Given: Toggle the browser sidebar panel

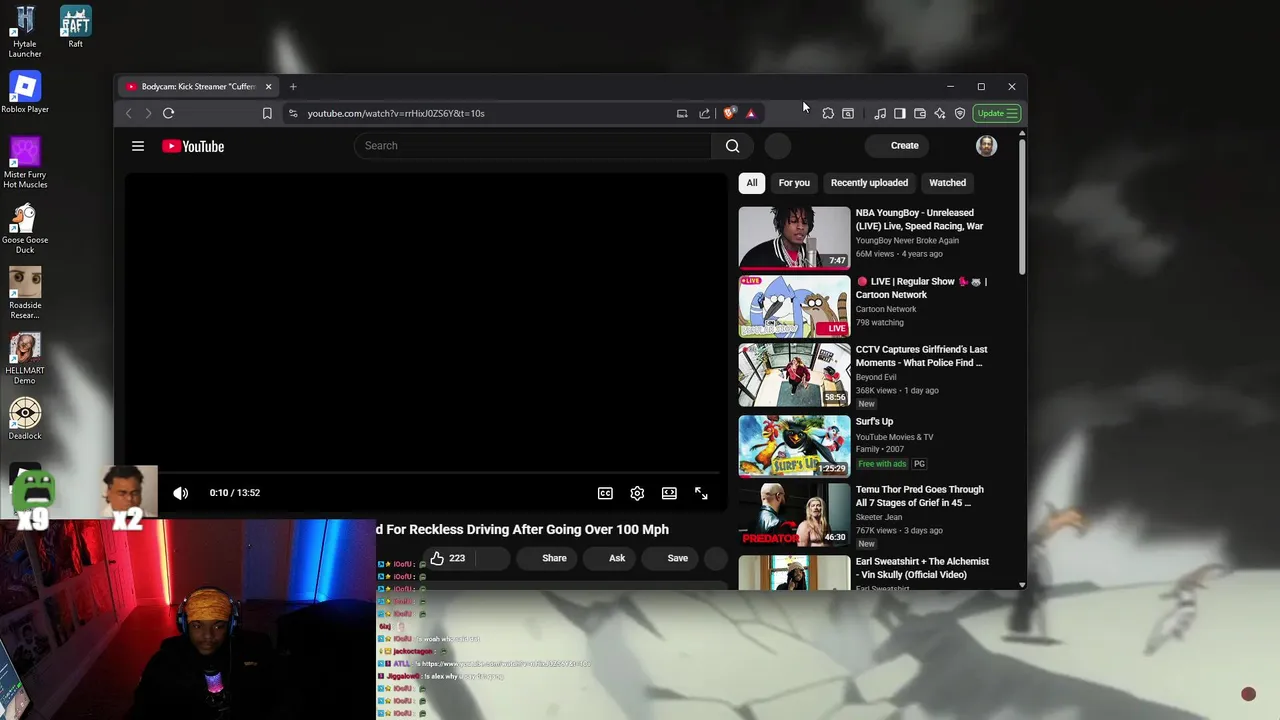Looking at the screenshot, I should [900, 113].
